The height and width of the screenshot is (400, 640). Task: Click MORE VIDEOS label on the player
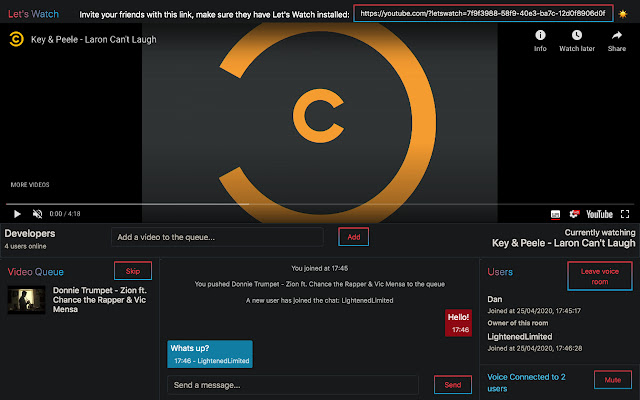(30, 185)
